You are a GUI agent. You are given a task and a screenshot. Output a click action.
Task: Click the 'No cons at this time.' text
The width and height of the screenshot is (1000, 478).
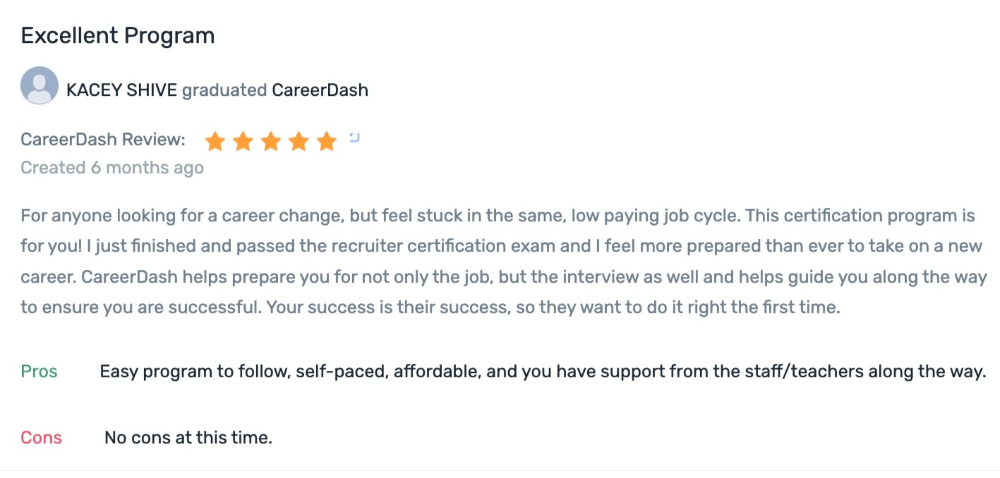coord(189,438)
